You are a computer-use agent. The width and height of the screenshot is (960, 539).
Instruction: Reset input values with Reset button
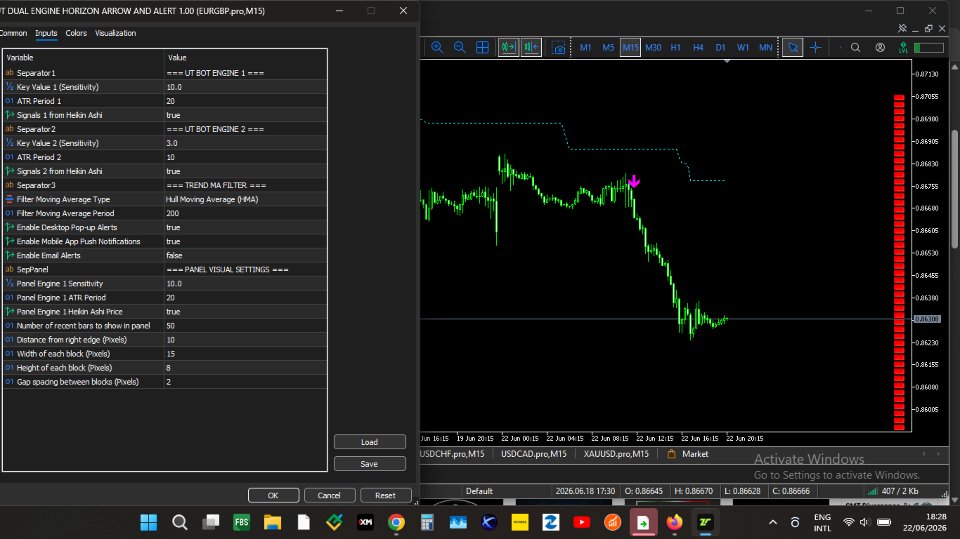click(385, 495)
